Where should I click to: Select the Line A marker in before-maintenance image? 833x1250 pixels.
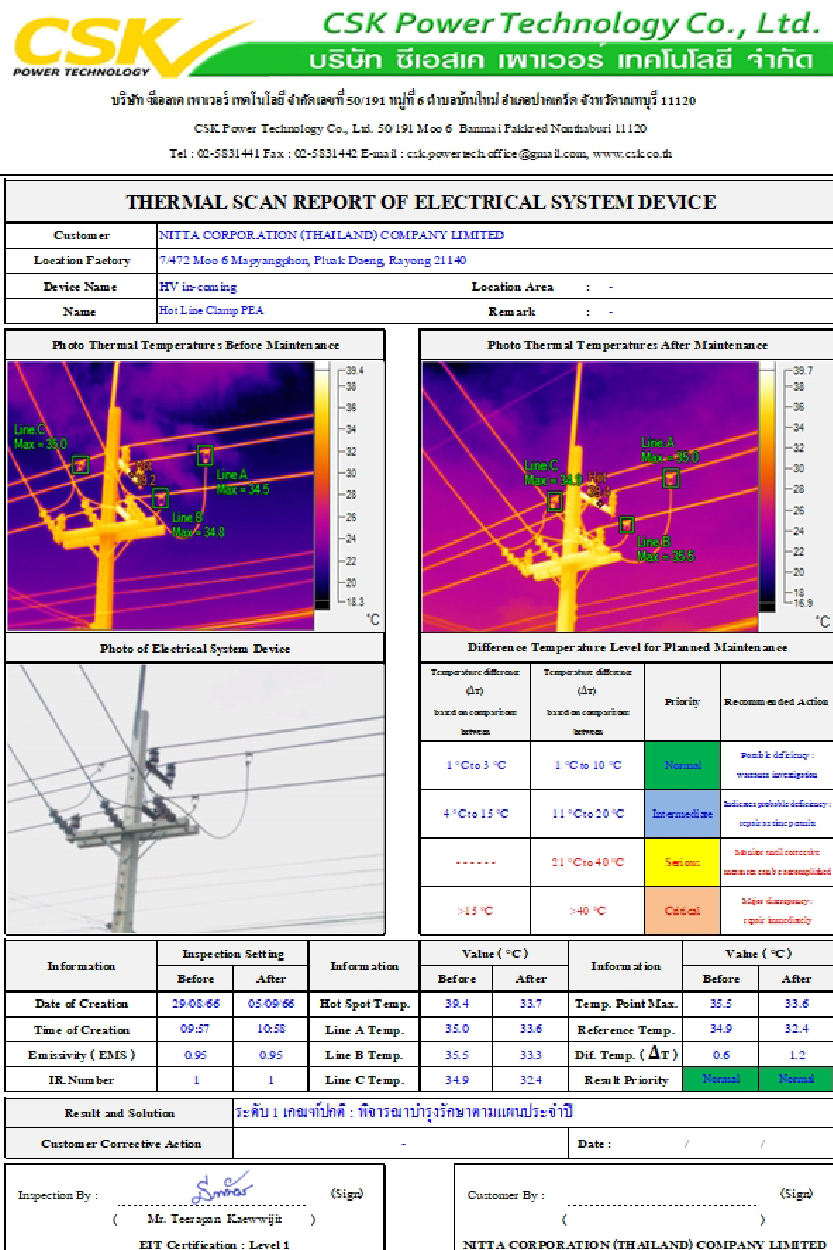tap(205, 456)
